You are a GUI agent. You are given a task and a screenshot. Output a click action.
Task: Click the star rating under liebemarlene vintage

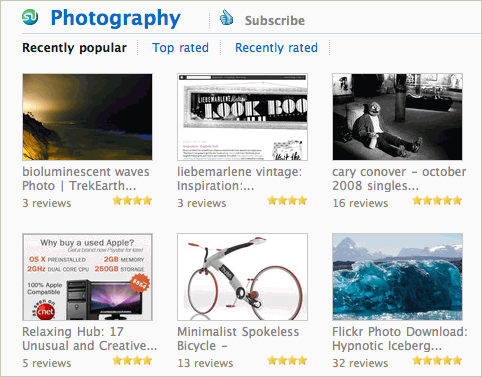coord(287,200)
